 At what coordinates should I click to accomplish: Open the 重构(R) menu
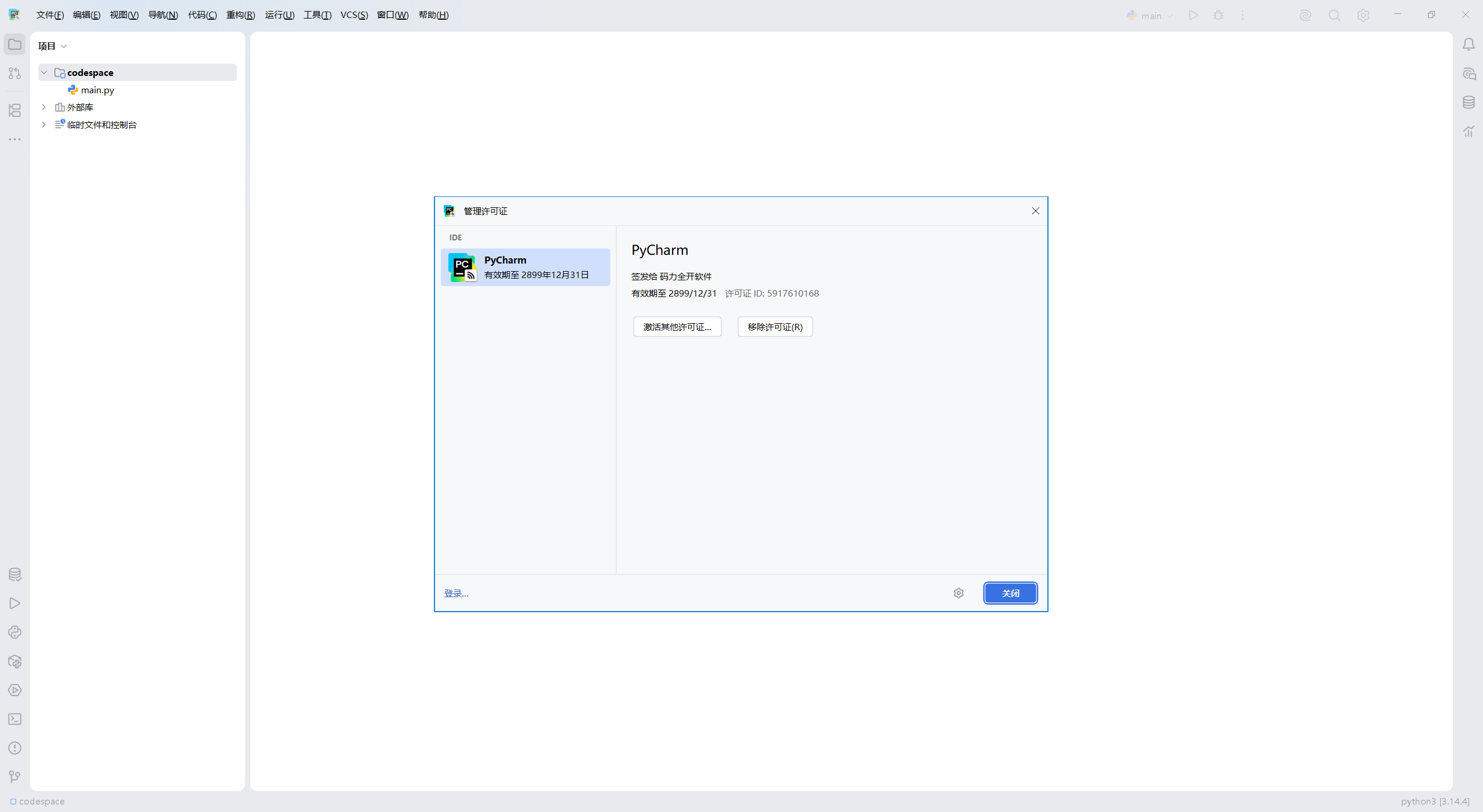tap(240, 15)
